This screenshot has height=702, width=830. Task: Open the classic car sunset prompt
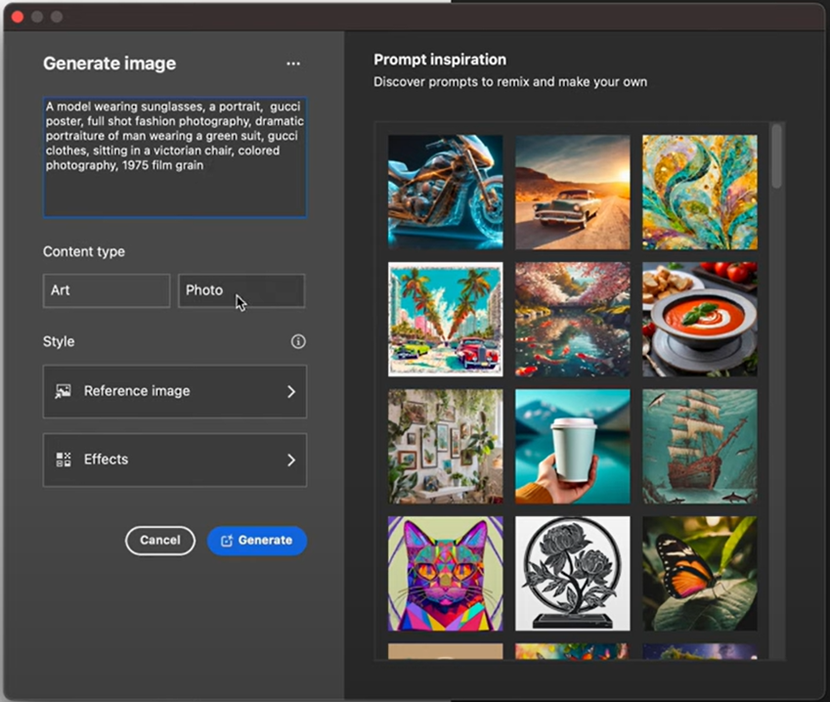[572, 190]
